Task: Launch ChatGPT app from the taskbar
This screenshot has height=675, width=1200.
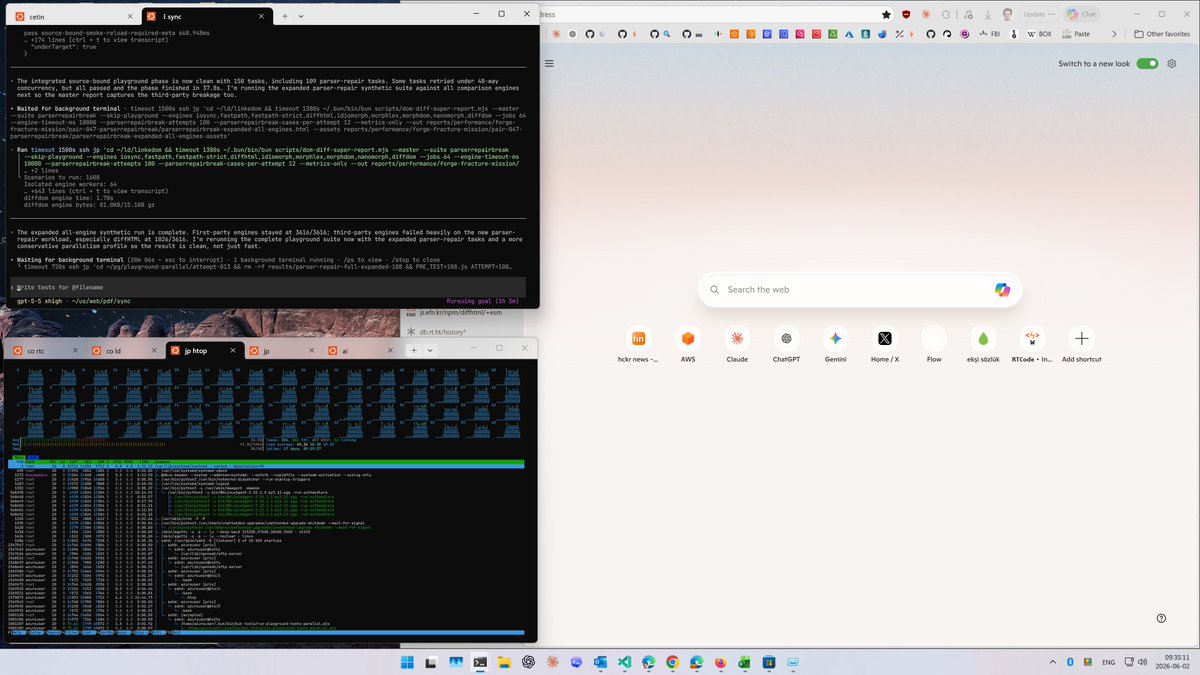Action: (528, 662)
